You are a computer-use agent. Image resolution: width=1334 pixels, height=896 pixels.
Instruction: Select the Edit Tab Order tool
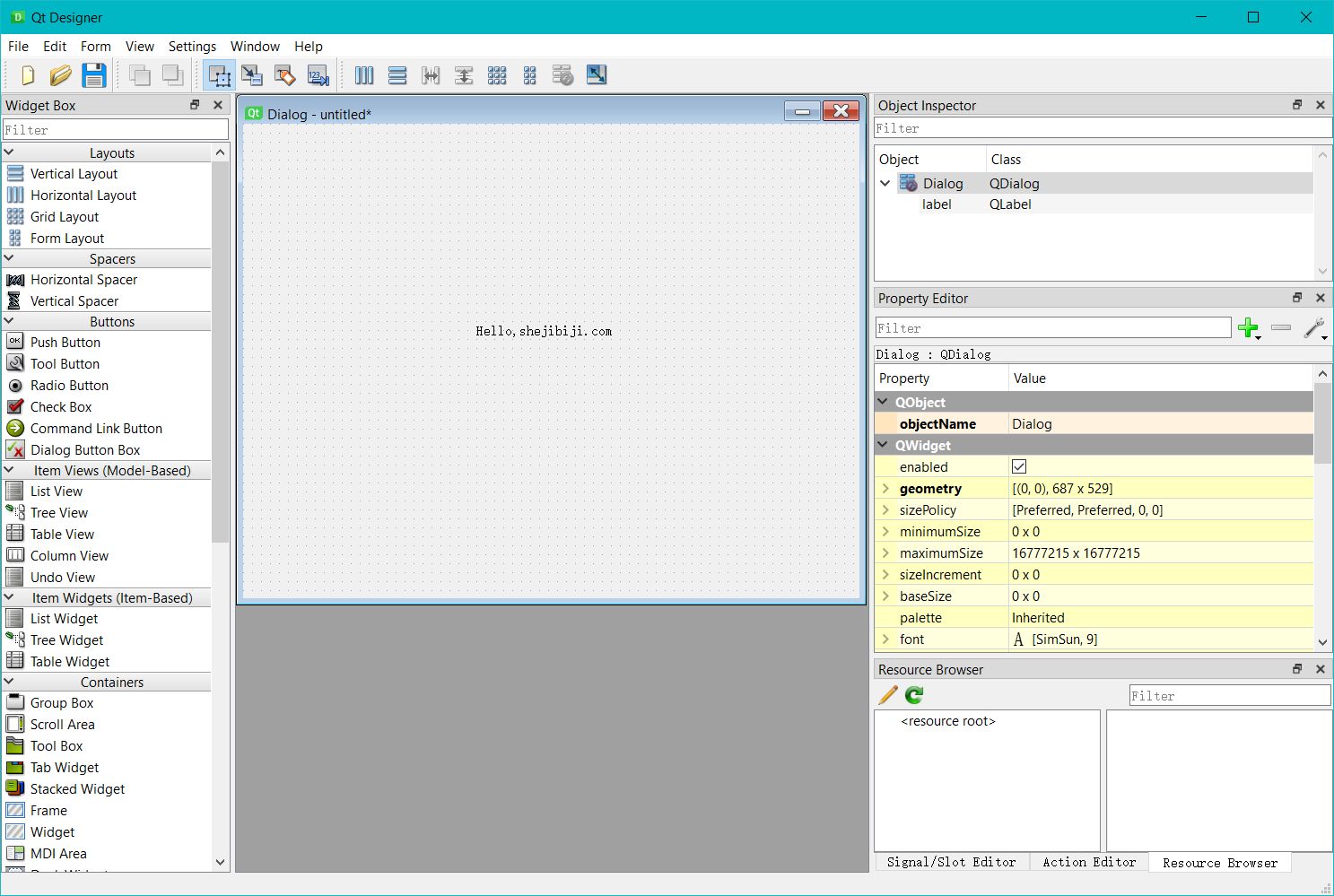click(318, 75)
